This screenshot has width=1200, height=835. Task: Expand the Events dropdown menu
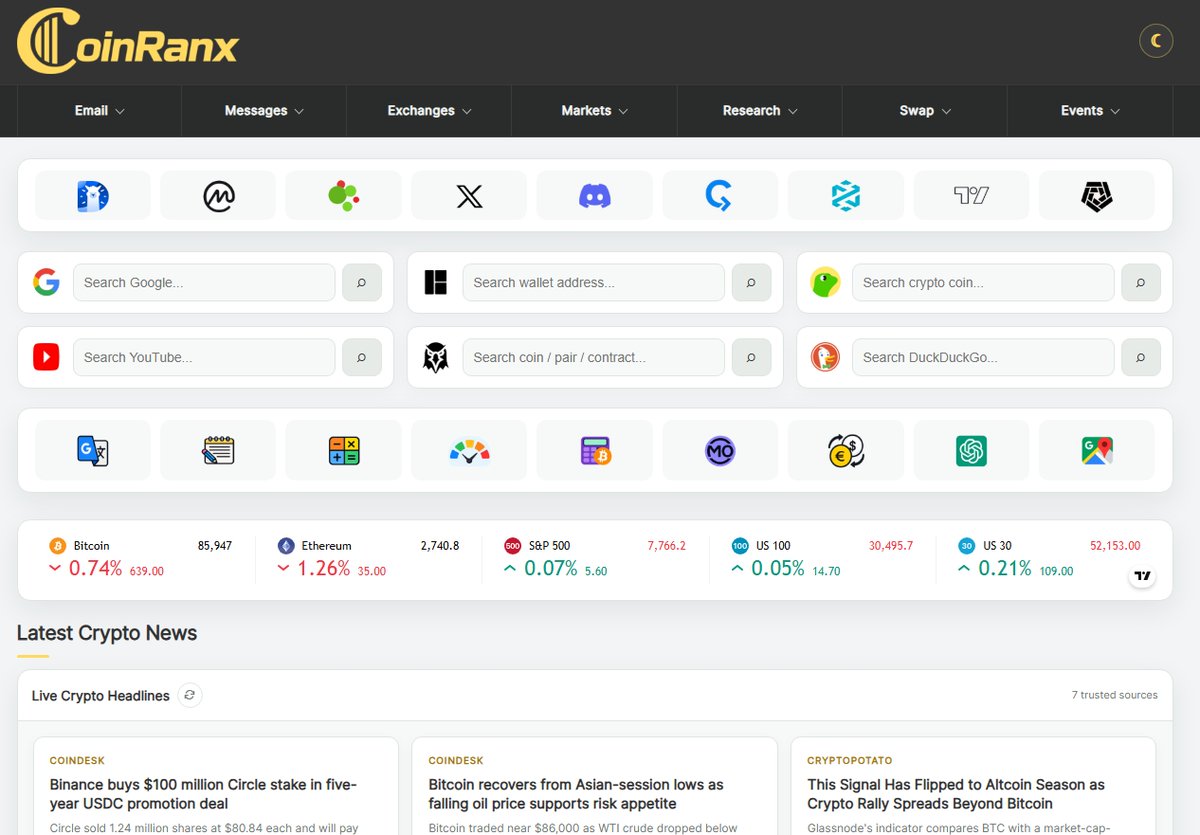(x=1090, y=111)
